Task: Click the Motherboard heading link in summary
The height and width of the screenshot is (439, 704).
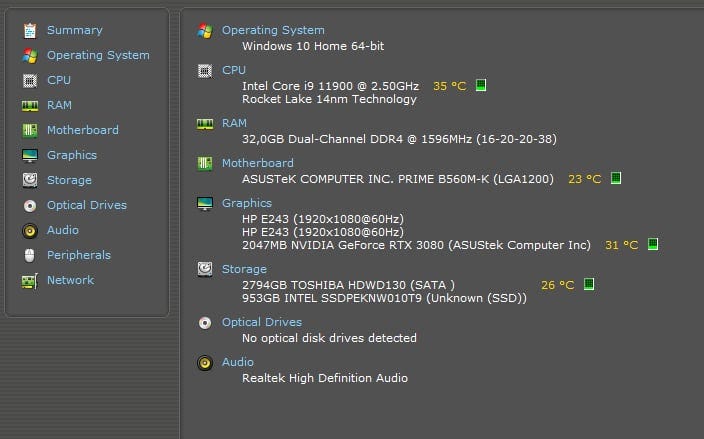Action: coord(258,163)
